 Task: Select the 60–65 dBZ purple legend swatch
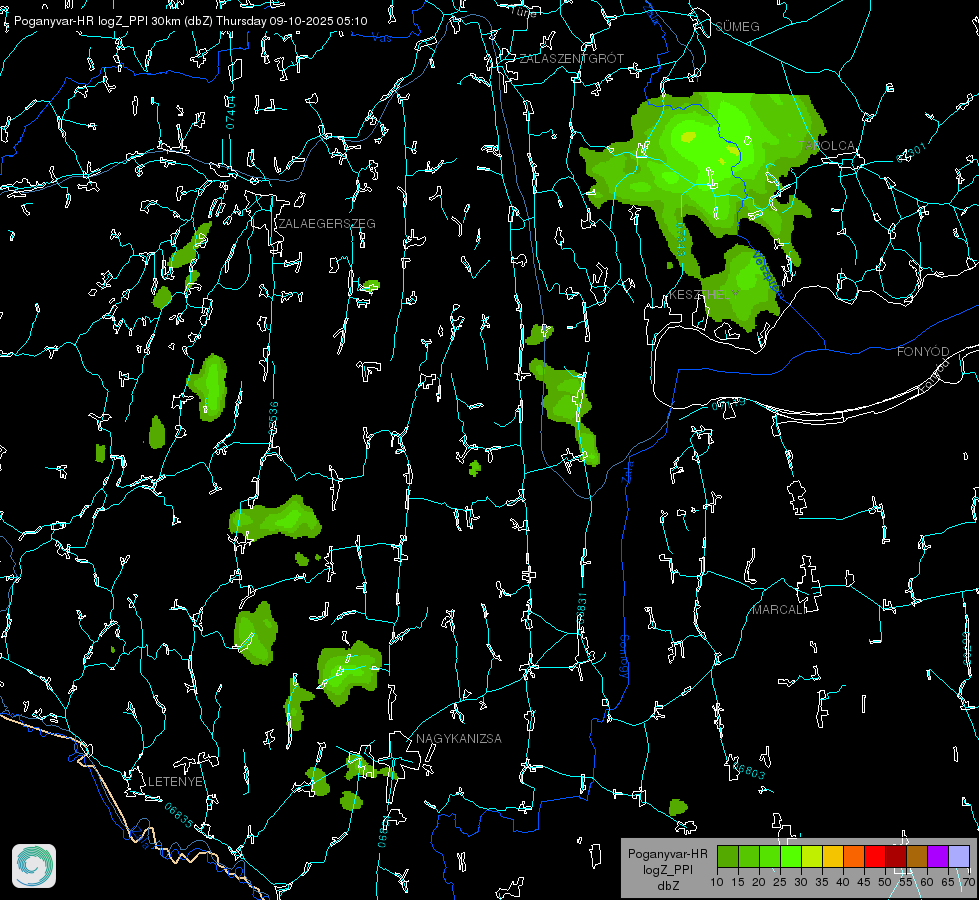pos(938,856)
